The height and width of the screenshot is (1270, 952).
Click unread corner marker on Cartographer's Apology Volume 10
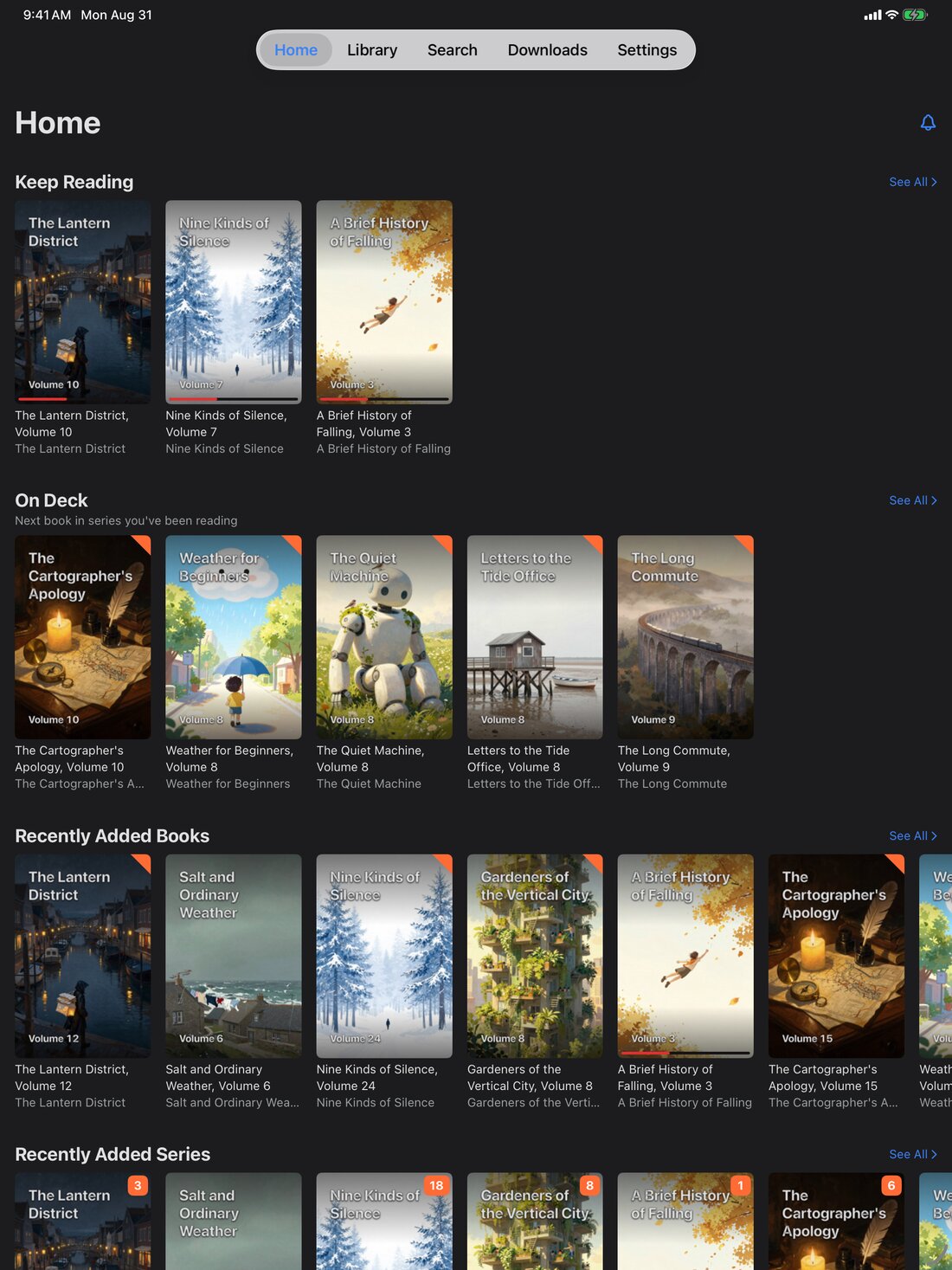pos(144,543)
